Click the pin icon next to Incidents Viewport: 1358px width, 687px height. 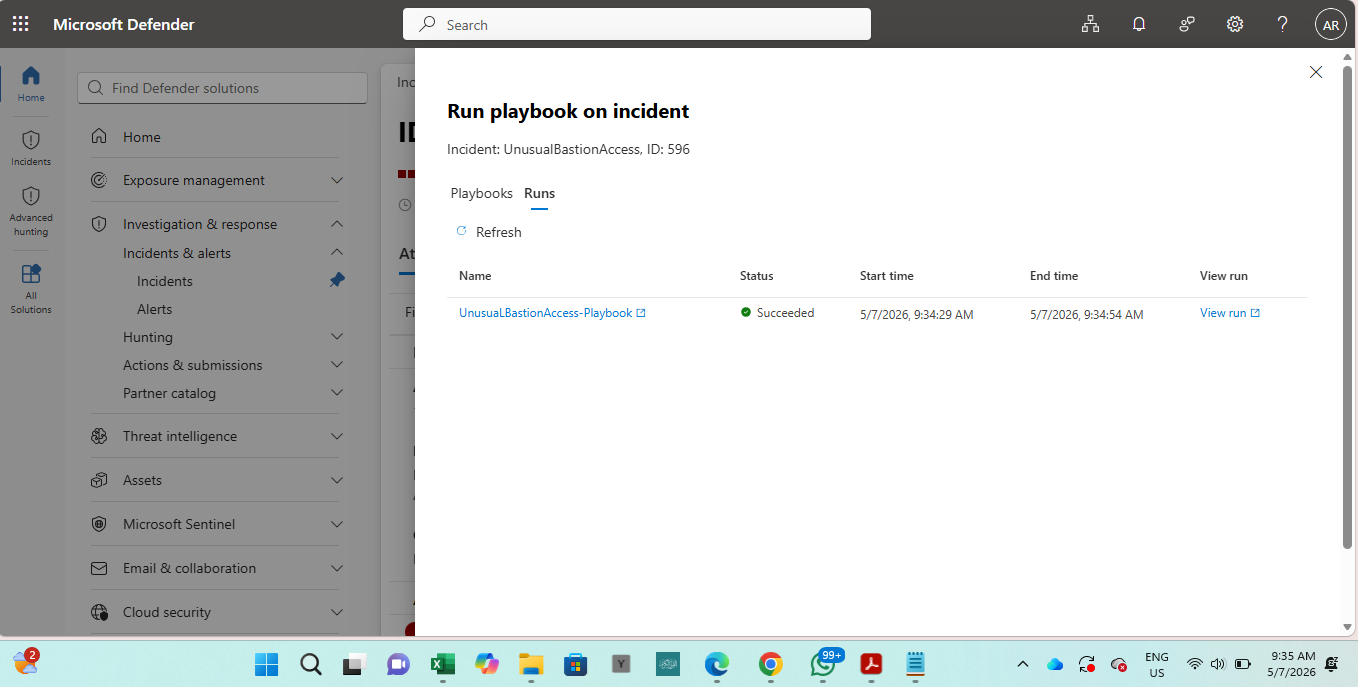point(337,281)
